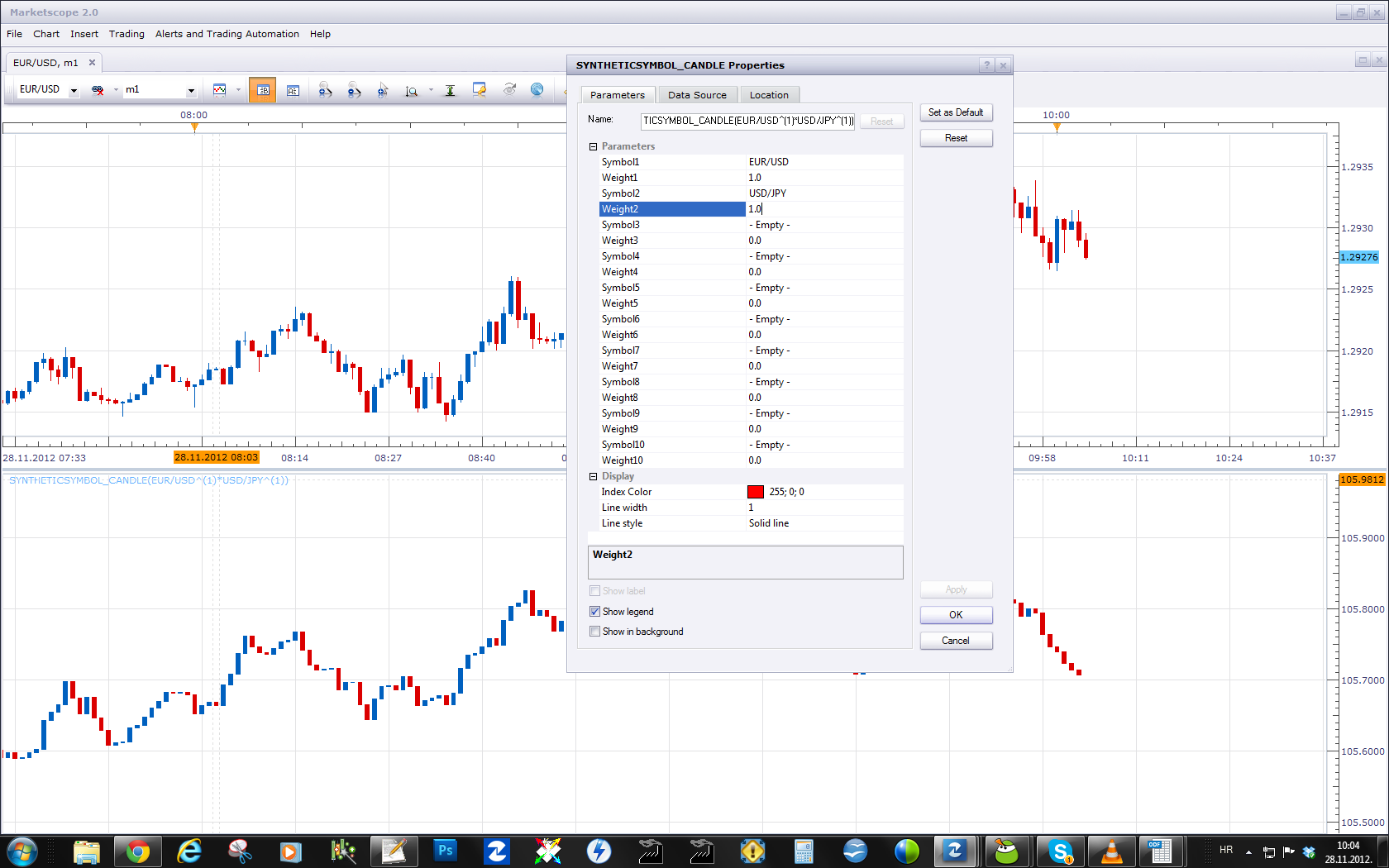
Task: Click the zoom out magnifier toolbar icon
Action: 354,90
